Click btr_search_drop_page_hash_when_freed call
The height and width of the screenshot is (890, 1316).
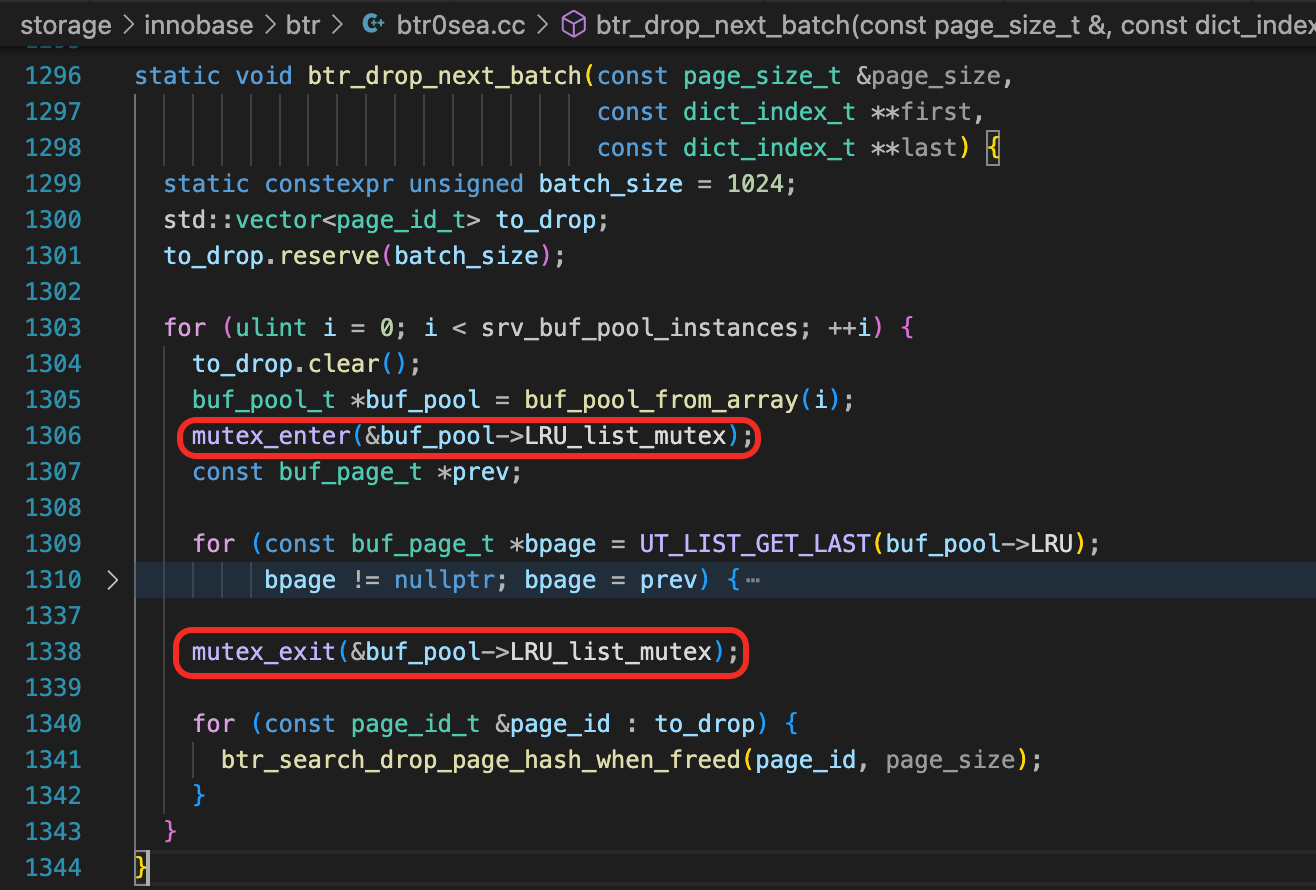tap(481, 760)
